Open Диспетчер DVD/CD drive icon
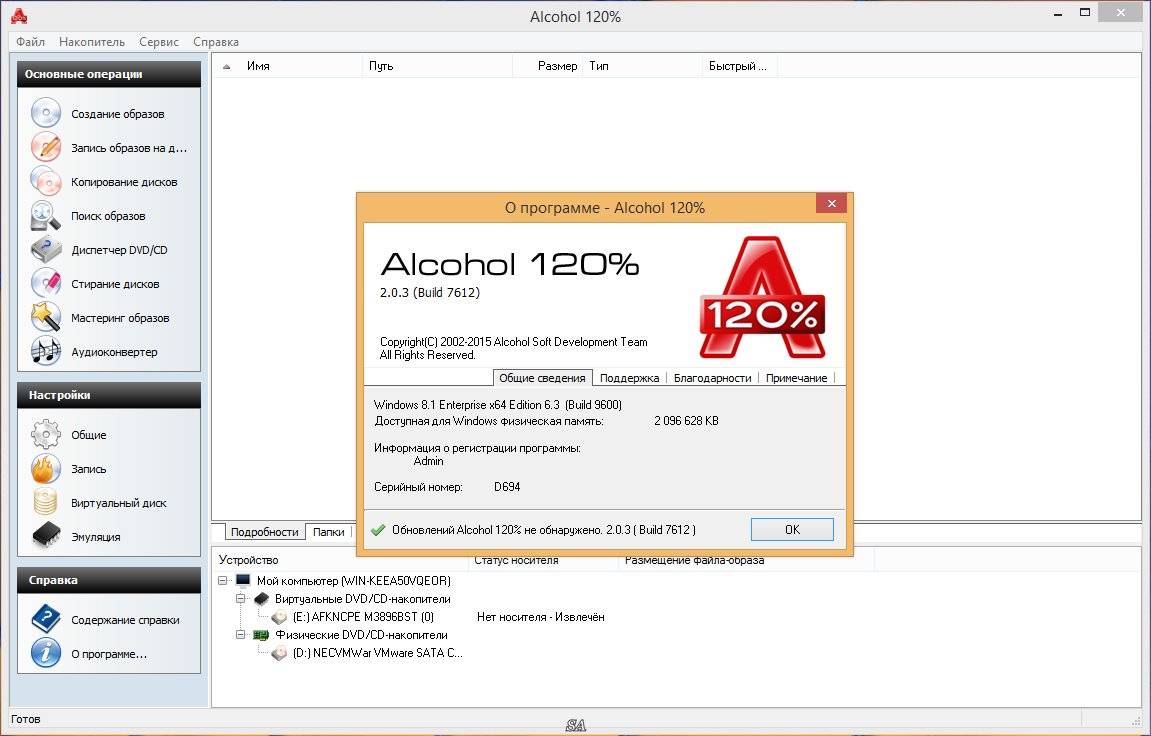 coord(46,249)
